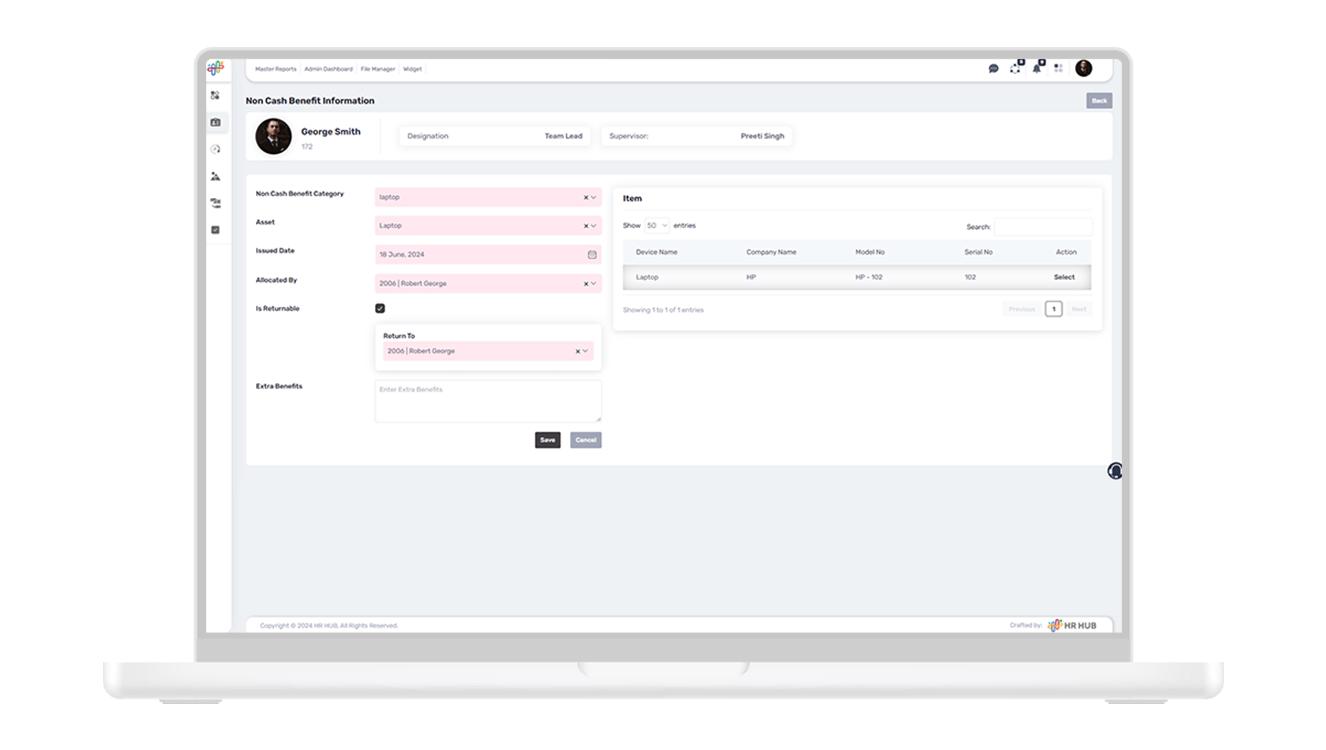Viewport: 1326px width, 750px height.
Task: Open the user profile avatar in header
Action: tap(1083, 68)
